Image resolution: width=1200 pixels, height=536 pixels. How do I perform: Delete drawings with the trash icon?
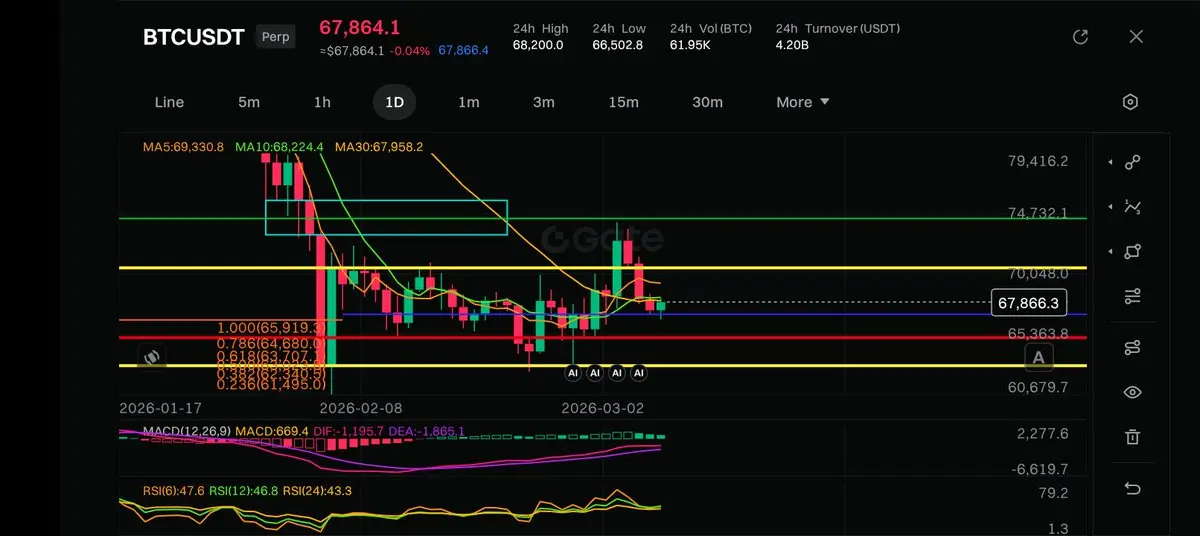click(1132, 437)
